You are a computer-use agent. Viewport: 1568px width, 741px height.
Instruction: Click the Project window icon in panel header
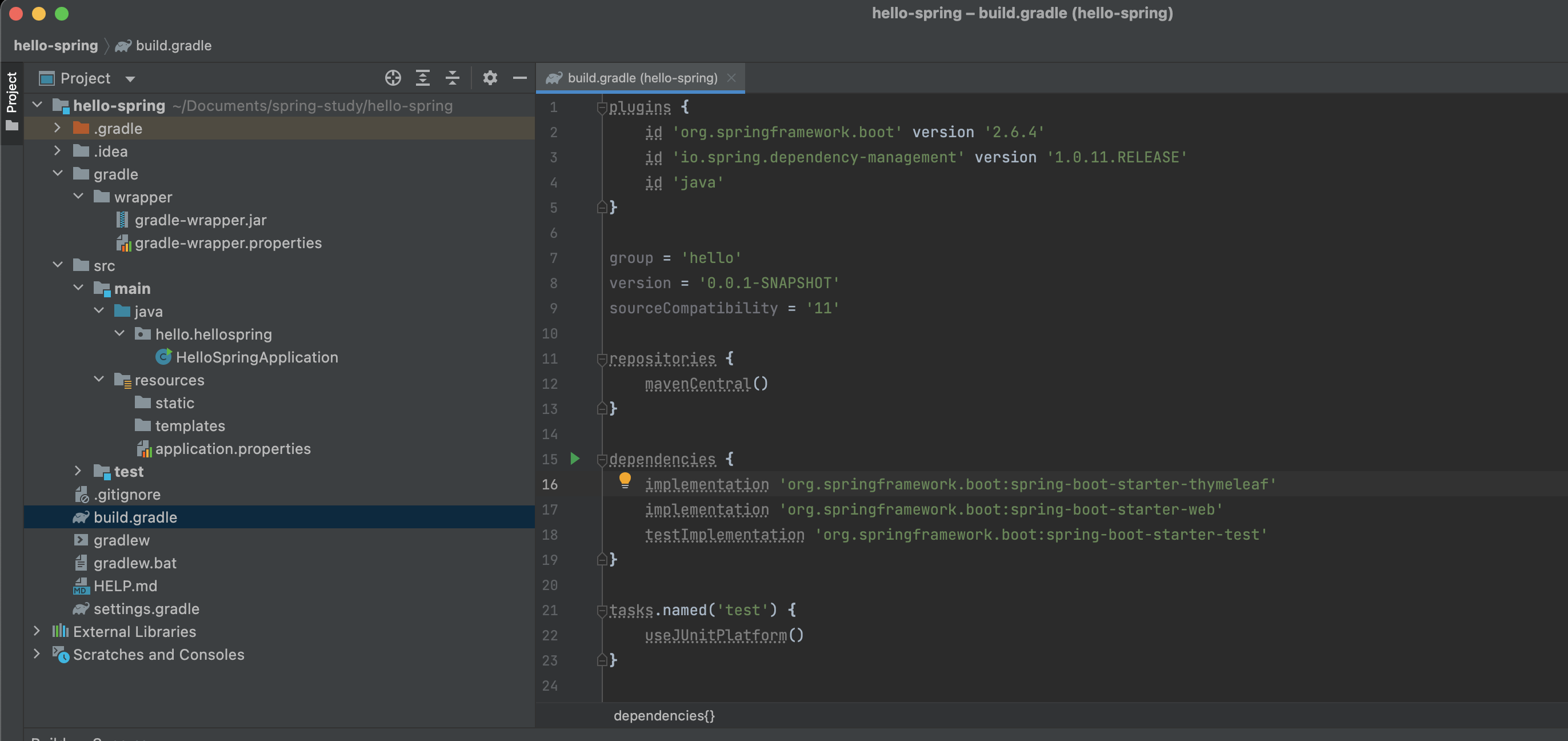47,78
